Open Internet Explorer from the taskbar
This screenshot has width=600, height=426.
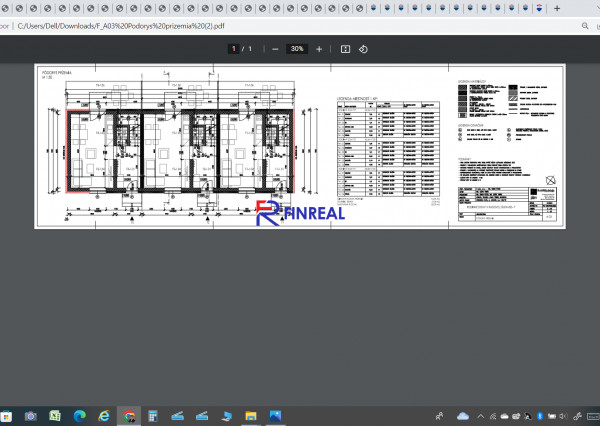104,416
